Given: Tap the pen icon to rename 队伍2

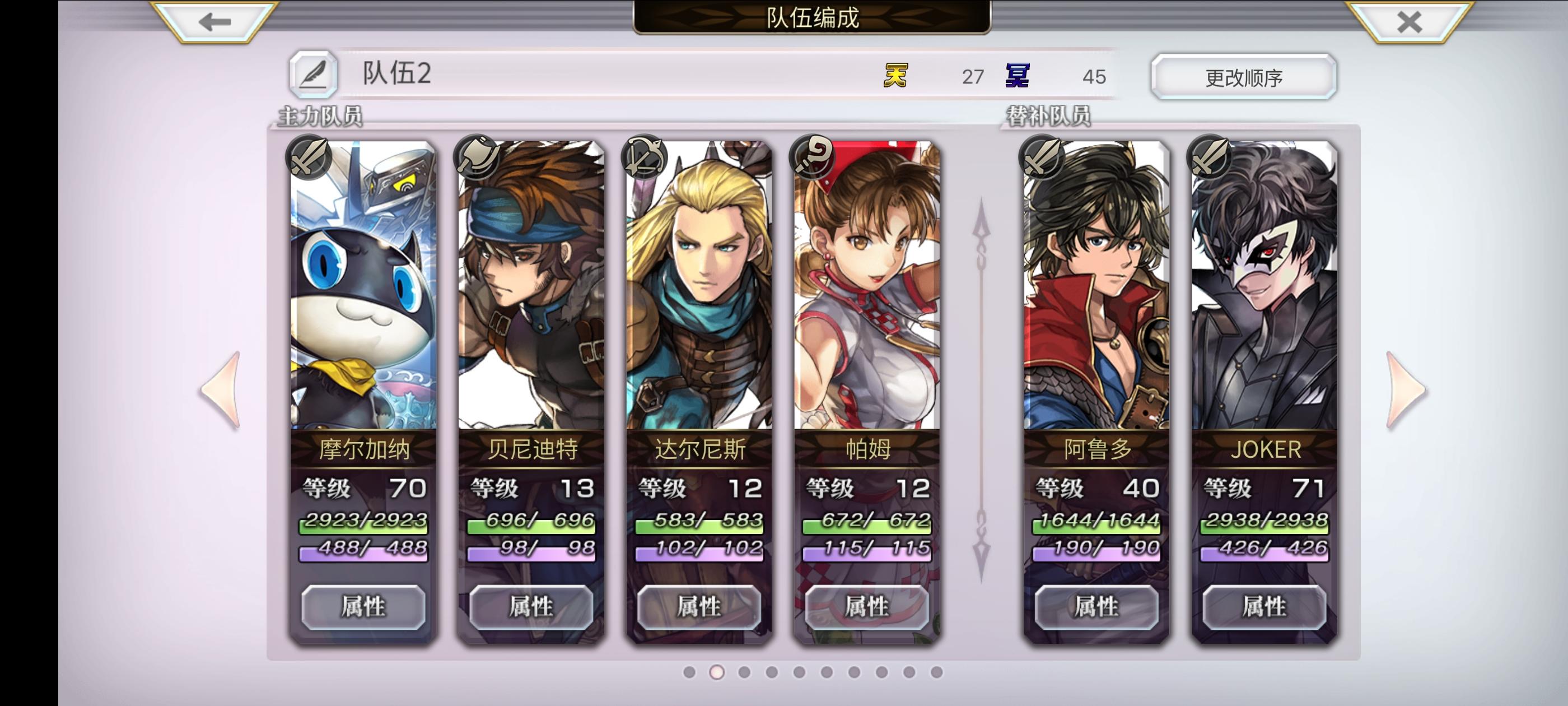Looking at the screenshot, I should (x=313, y=75).
